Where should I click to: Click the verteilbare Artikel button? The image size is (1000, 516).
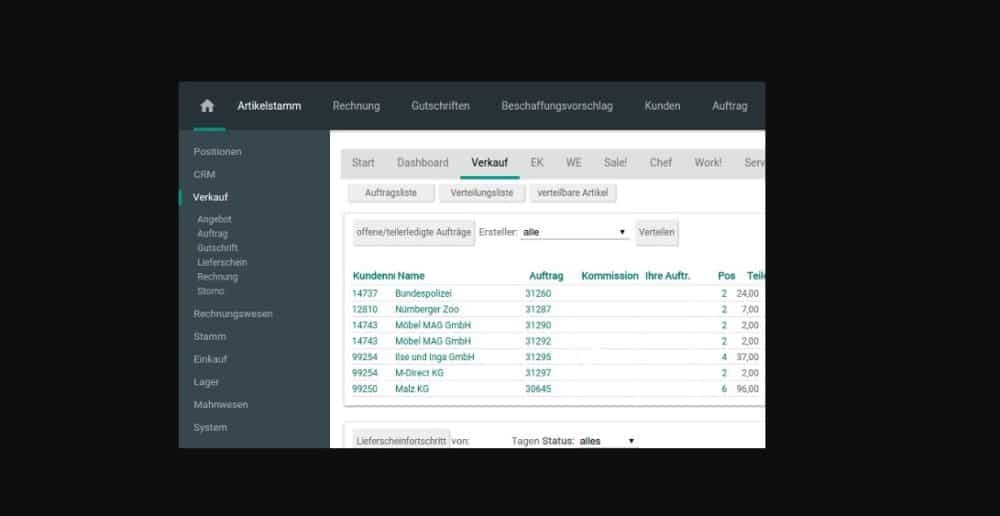573,193
